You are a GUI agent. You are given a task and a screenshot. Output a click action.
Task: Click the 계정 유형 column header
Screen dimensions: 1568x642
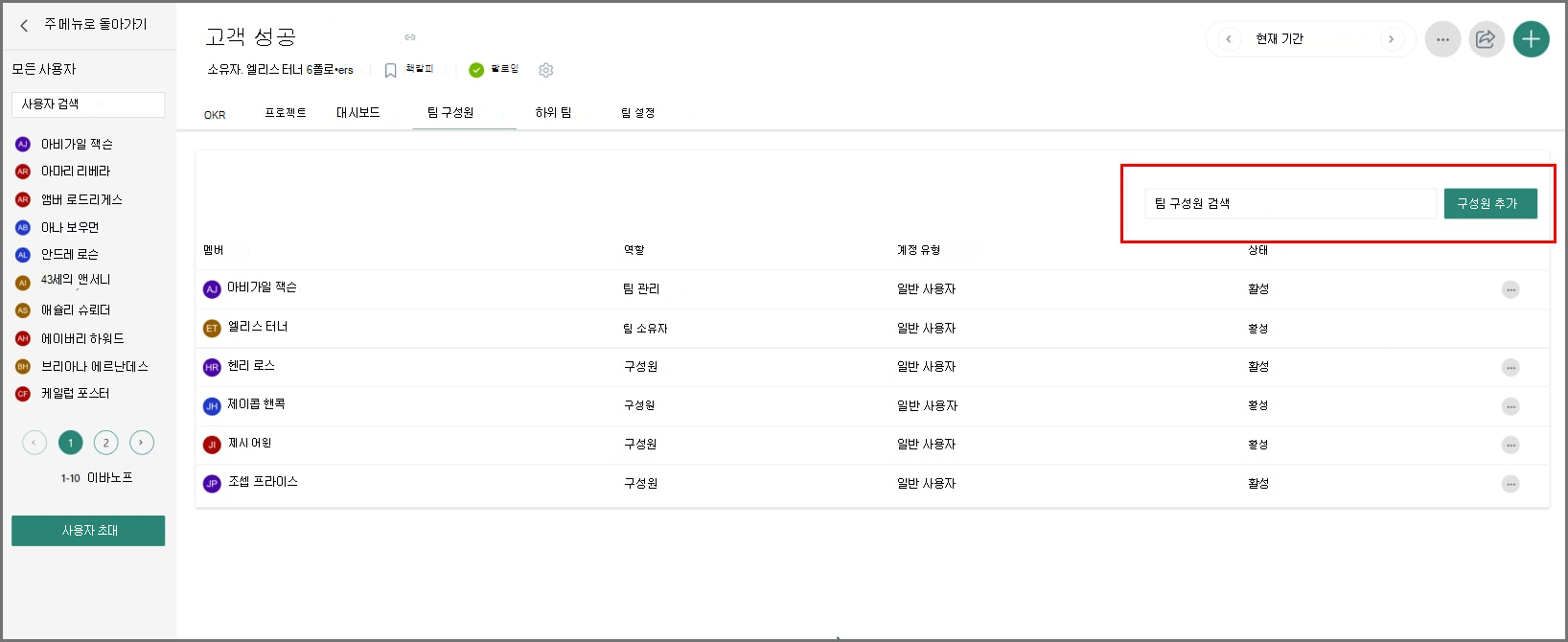[918, 250]
